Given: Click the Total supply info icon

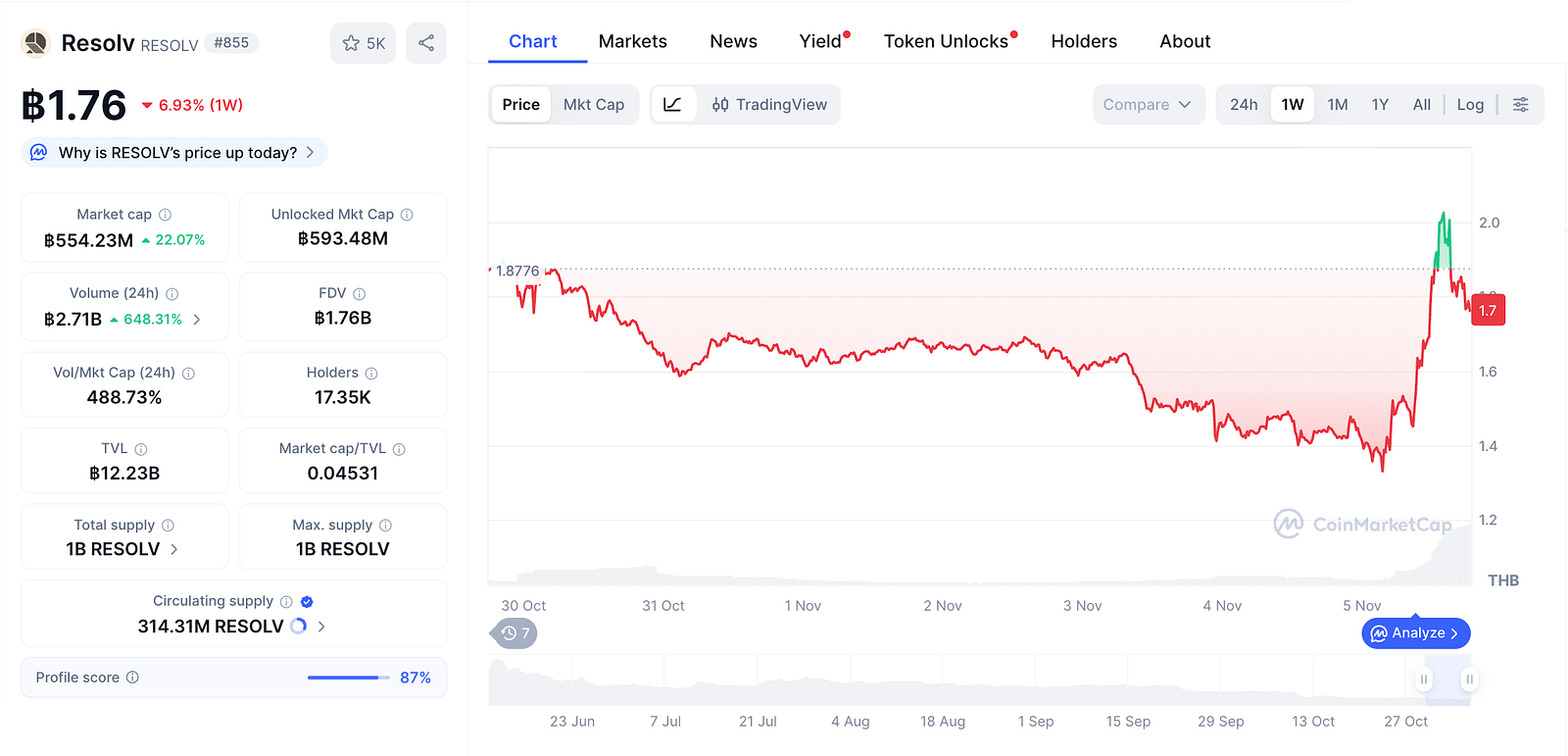Looking at the screenshot, I should click(x=169, y=526).
